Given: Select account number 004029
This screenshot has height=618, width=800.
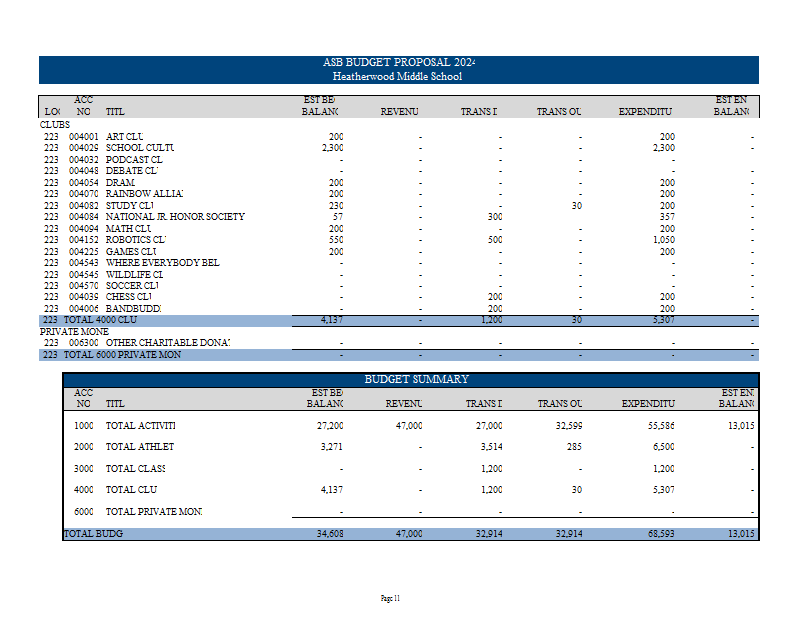Looking at the screenshot, I should [x=84, y=147].
